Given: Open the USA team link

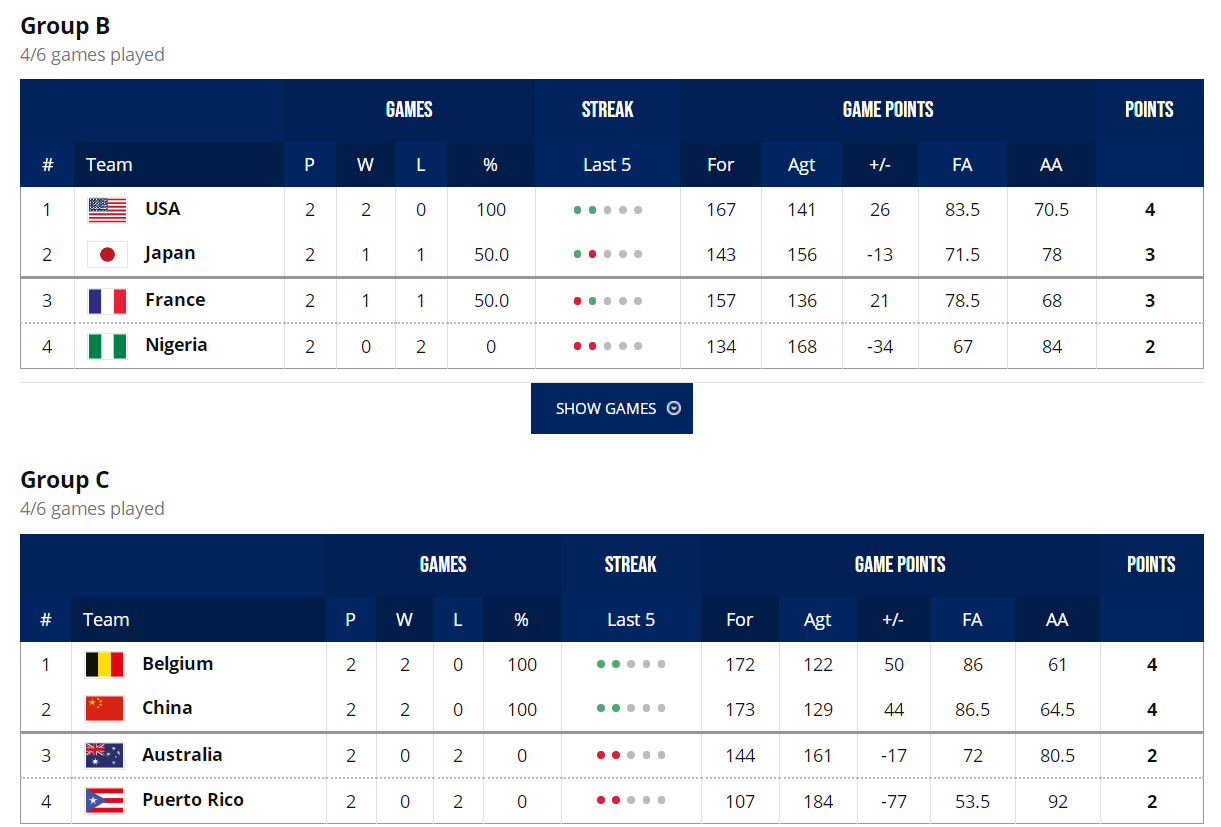Looking at the screenshot, I should tap(163, 209).
